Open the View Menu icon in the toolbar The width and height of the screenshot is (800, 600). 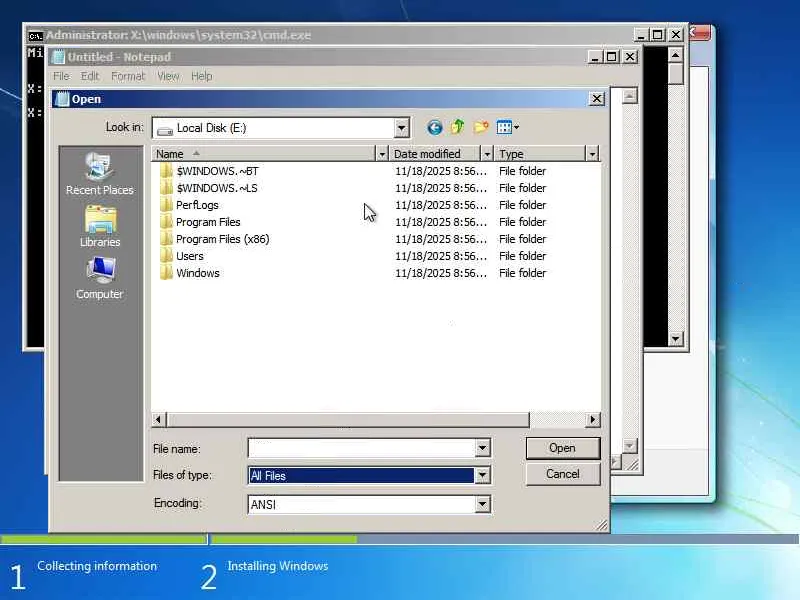click(x=507, y=127)
